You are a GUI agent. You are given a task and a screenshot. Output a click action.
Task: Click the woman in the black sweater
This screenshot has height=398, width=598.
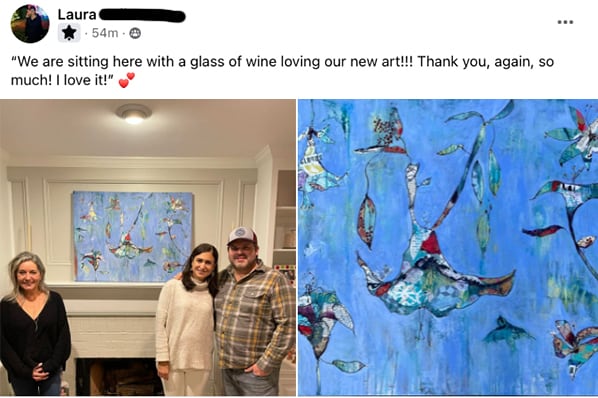coord(34,323)
